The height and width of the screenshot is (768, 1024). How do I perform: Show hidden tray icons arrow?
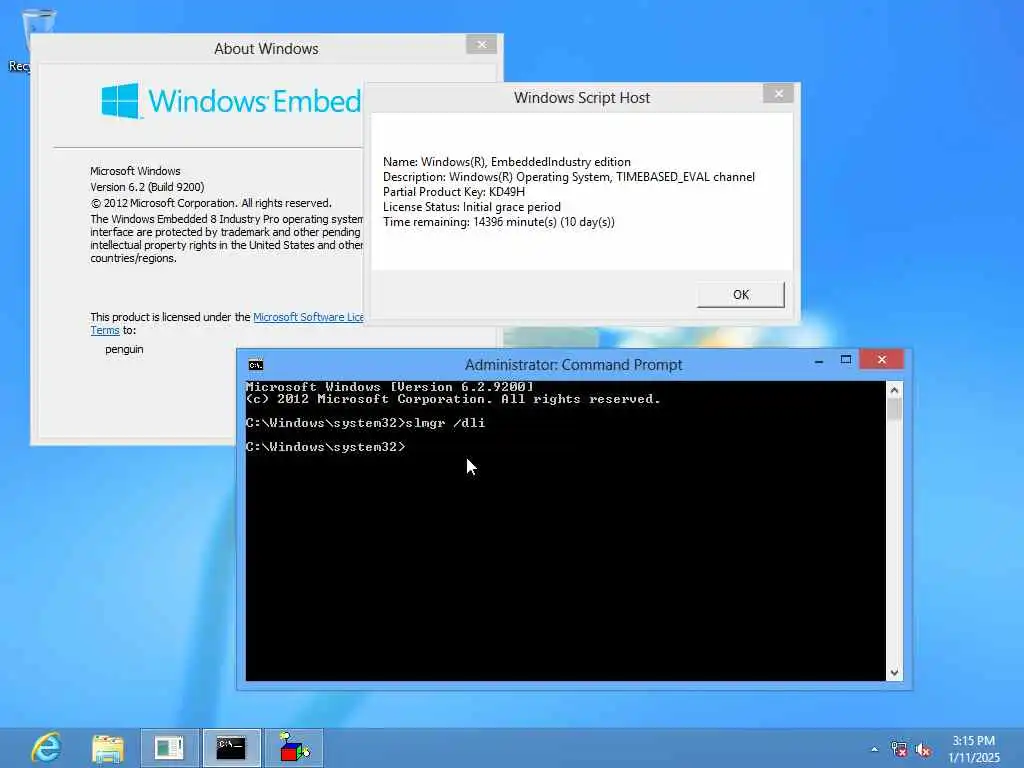[874, 750]
